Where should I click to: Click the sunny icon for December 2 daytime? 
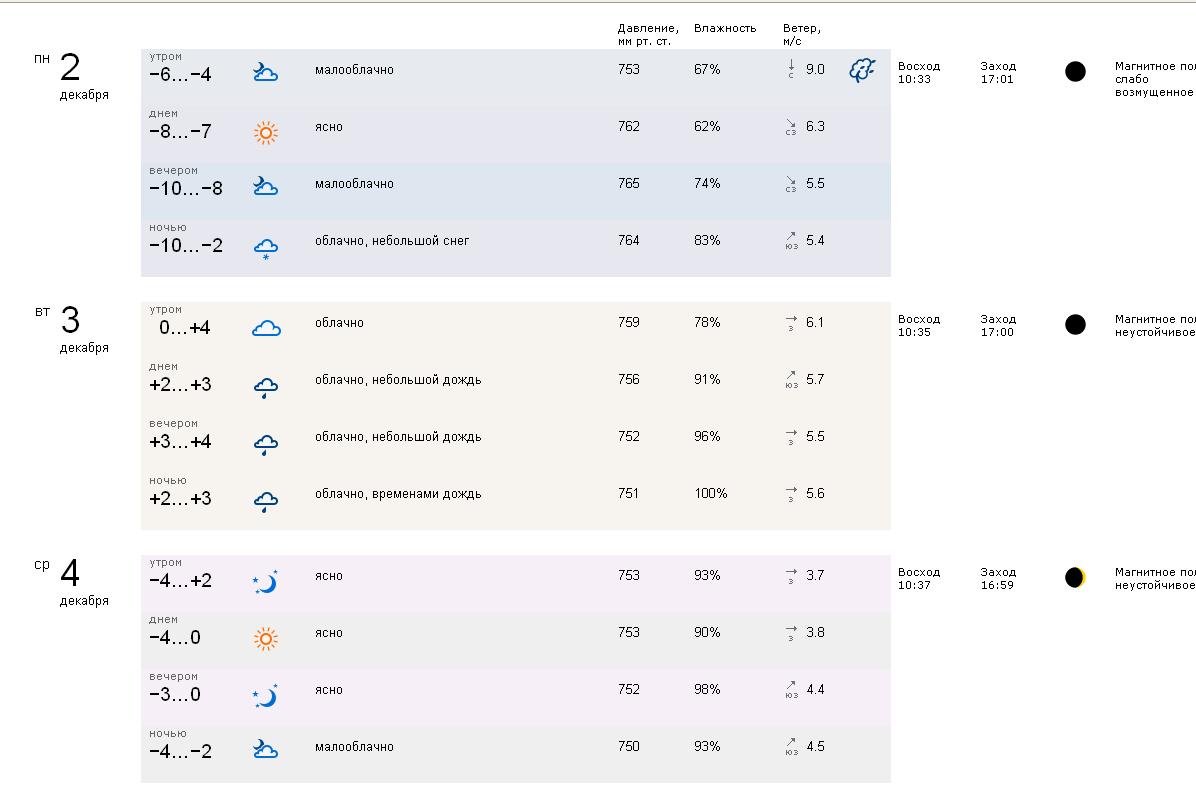(x=265, y=132)
